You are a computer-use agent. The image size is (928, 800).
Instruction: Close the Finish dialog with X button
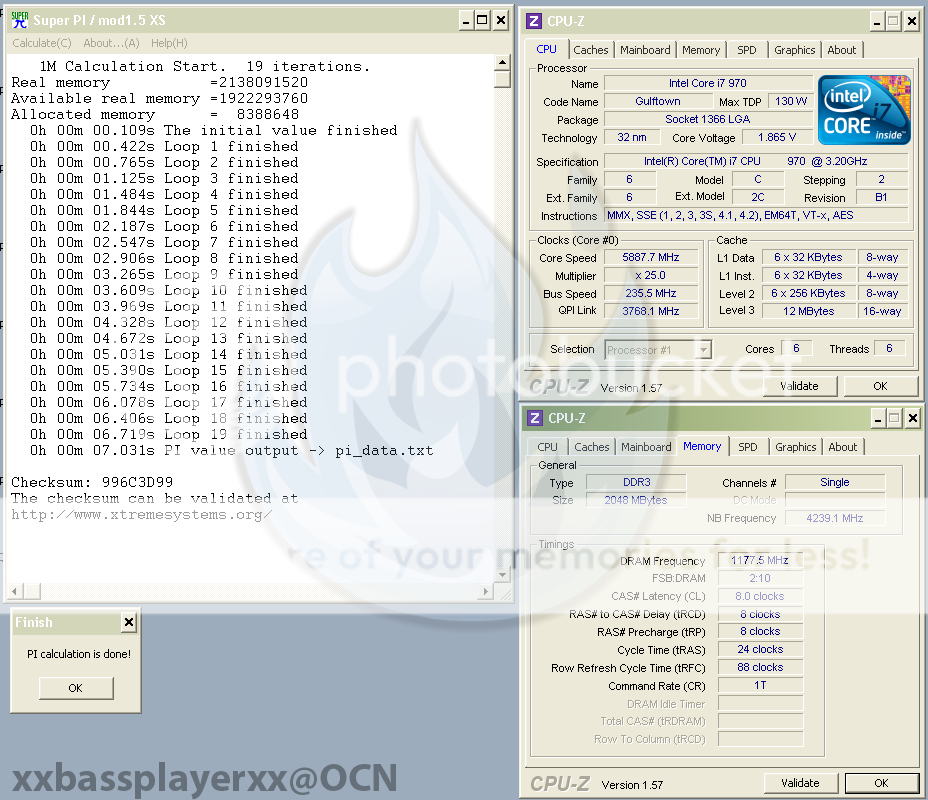128,622
